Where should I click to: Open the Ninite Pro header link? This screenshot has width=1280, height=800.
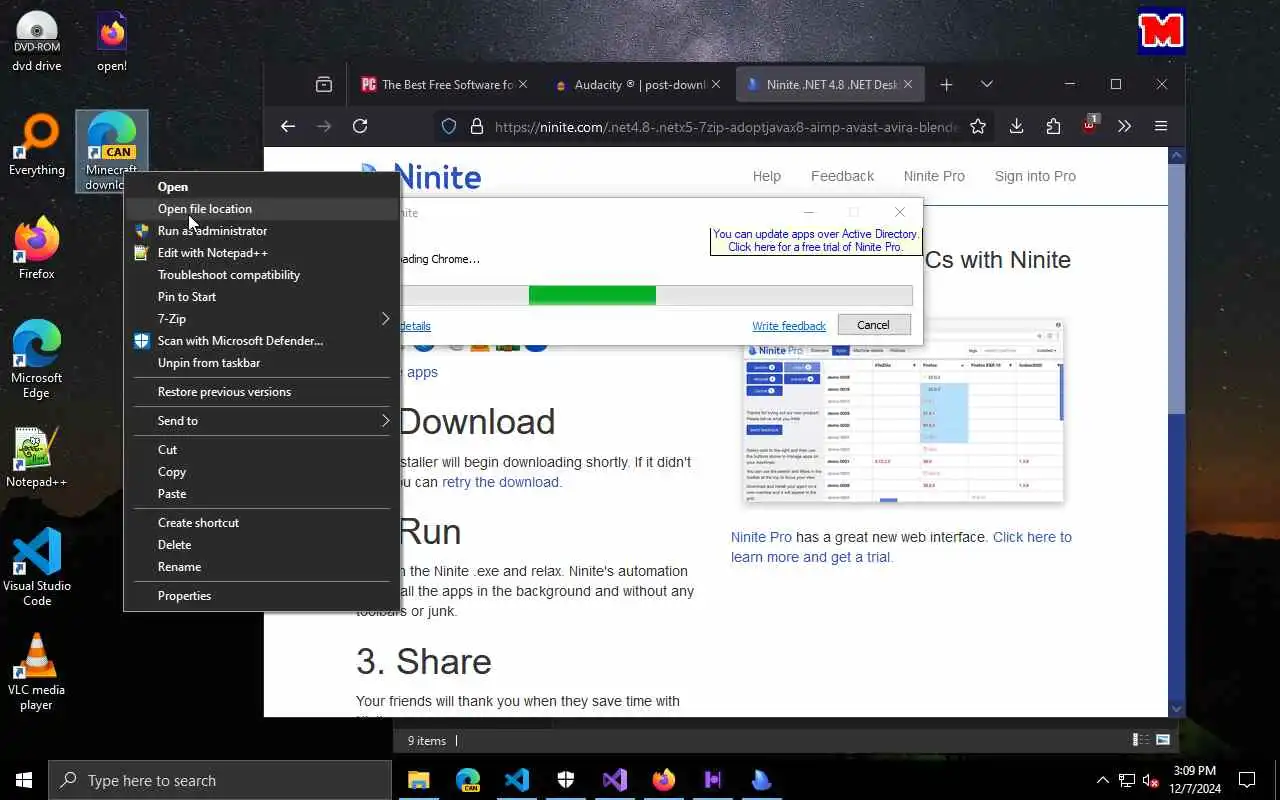(x=934, y=176)
